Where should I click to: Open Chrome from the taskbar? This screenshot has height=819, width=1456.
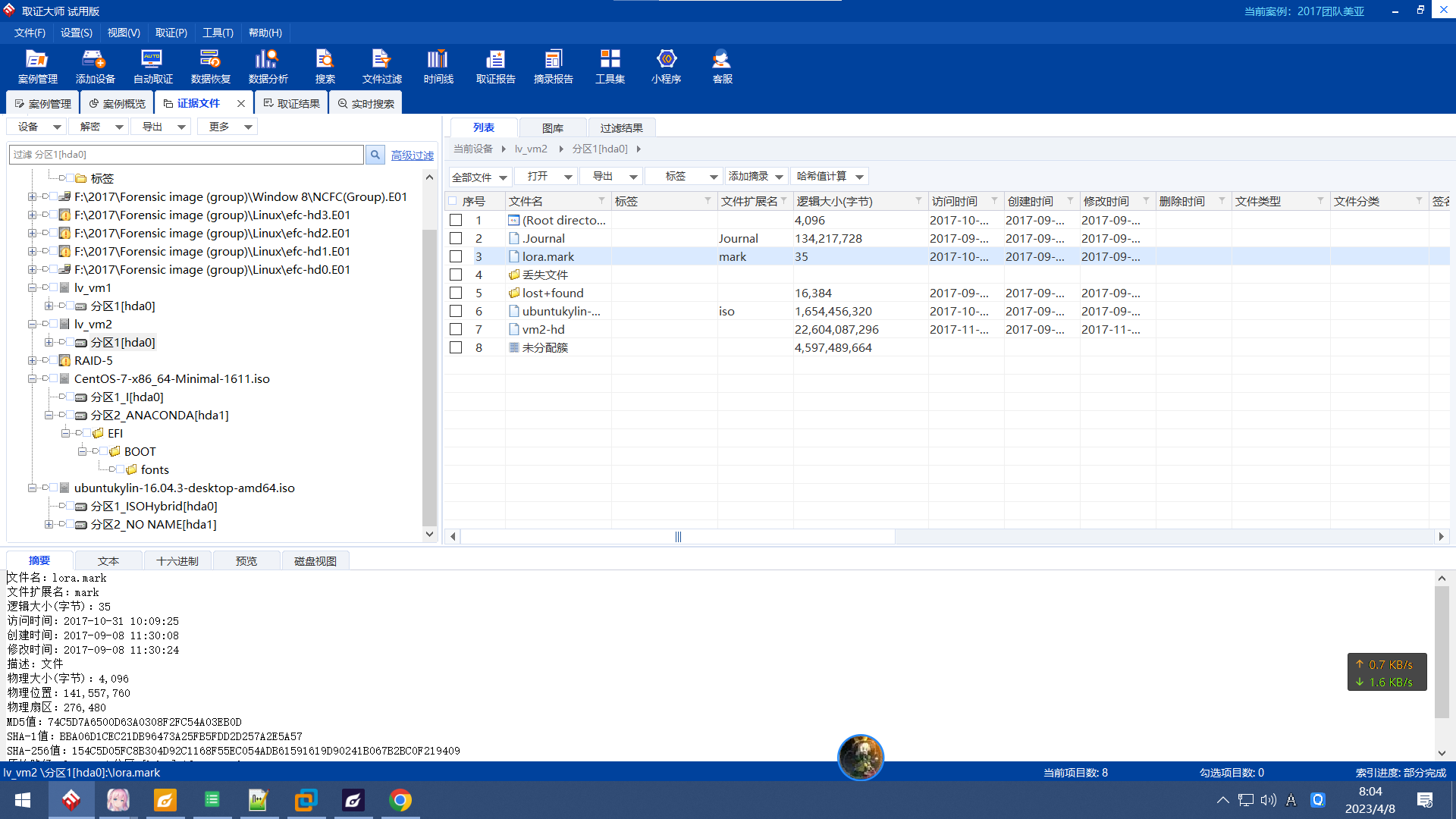[x=400, y=800]
